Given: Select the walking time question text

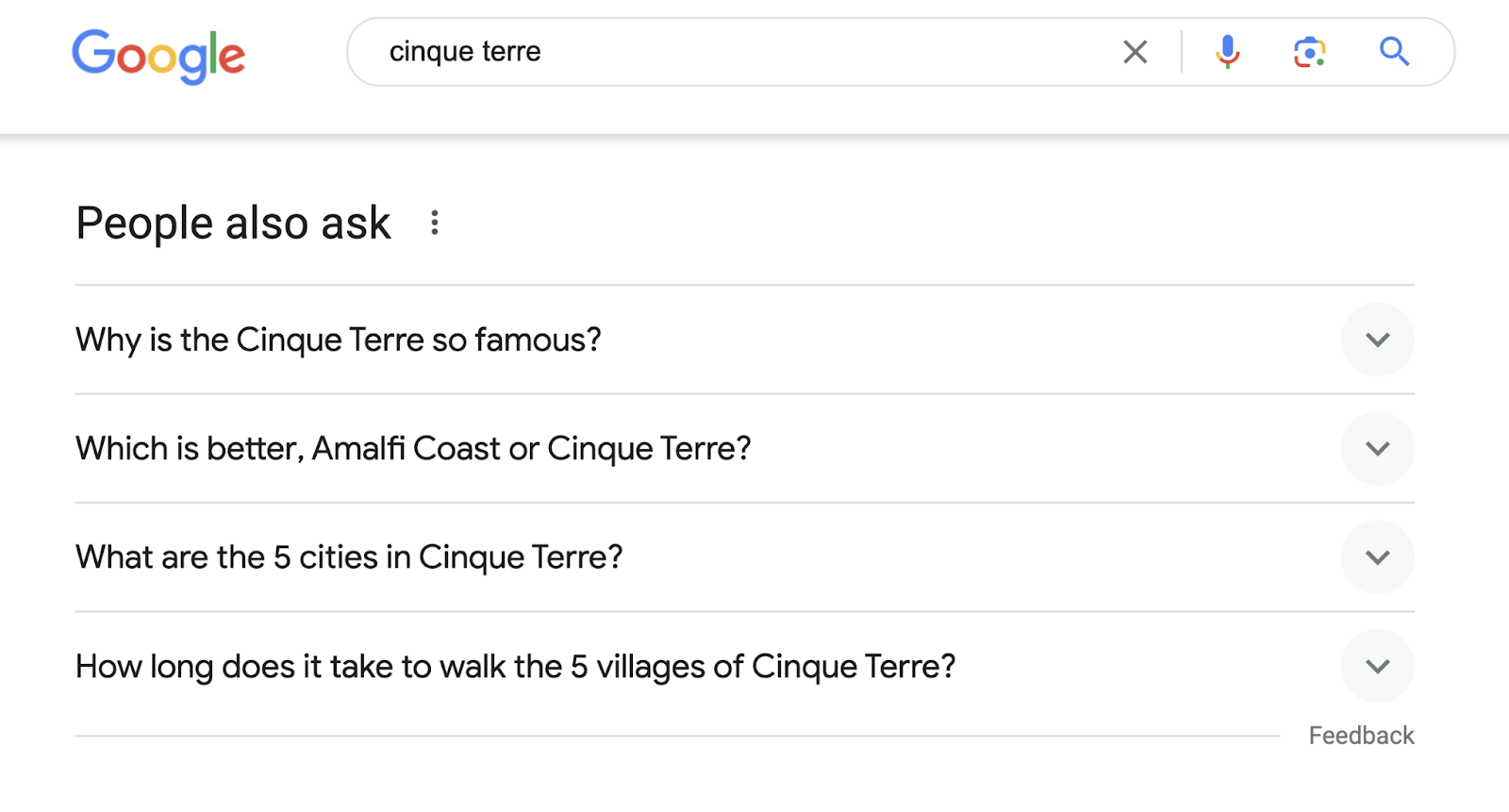Looking at the screenshot, I should click(515, 666).
